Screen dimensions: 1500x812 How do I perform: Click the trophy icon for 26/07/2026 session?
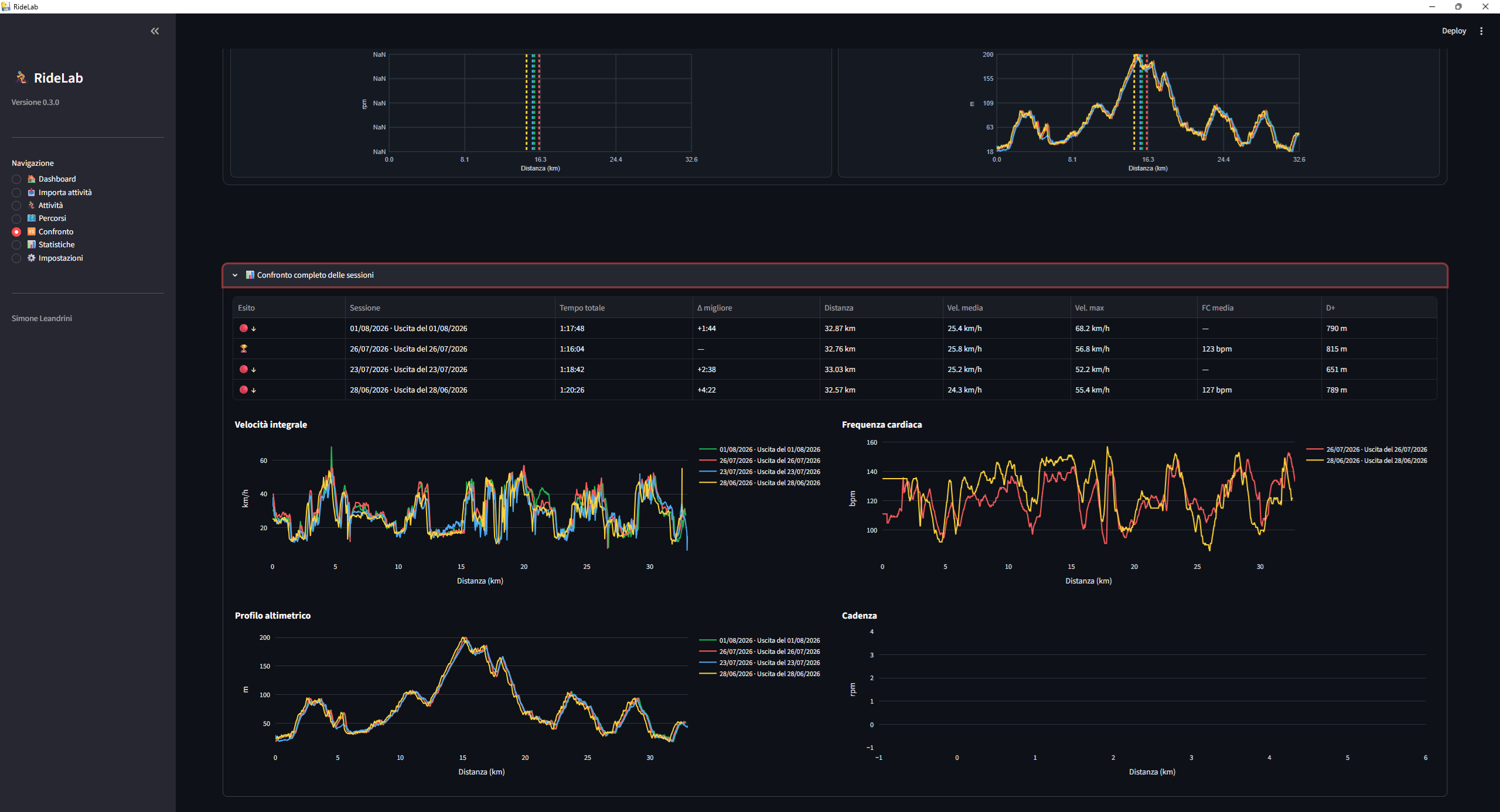[244, 349]
